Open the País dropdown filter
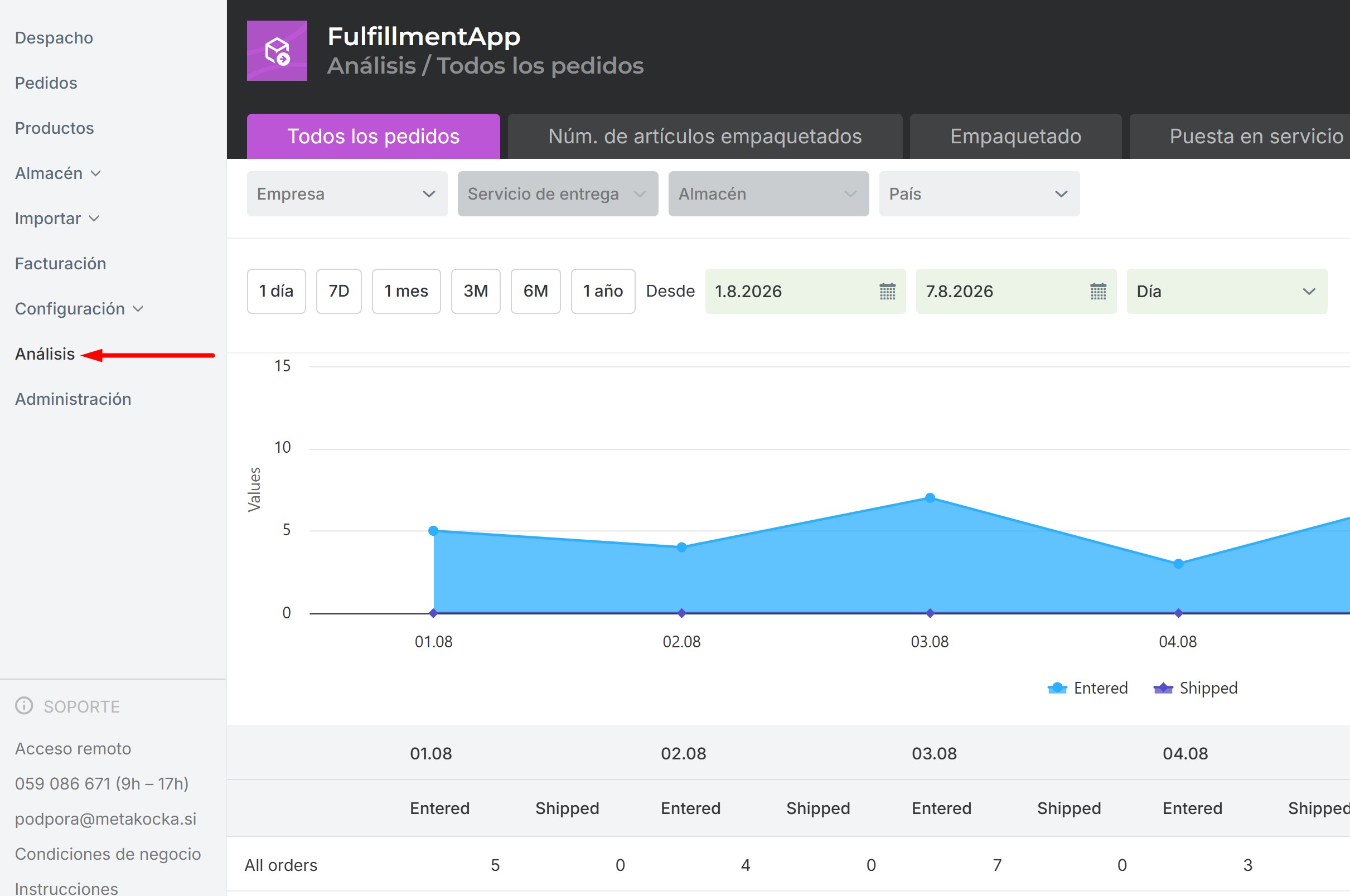Screen dimensions: 1350x896 (x=979, y=193)
